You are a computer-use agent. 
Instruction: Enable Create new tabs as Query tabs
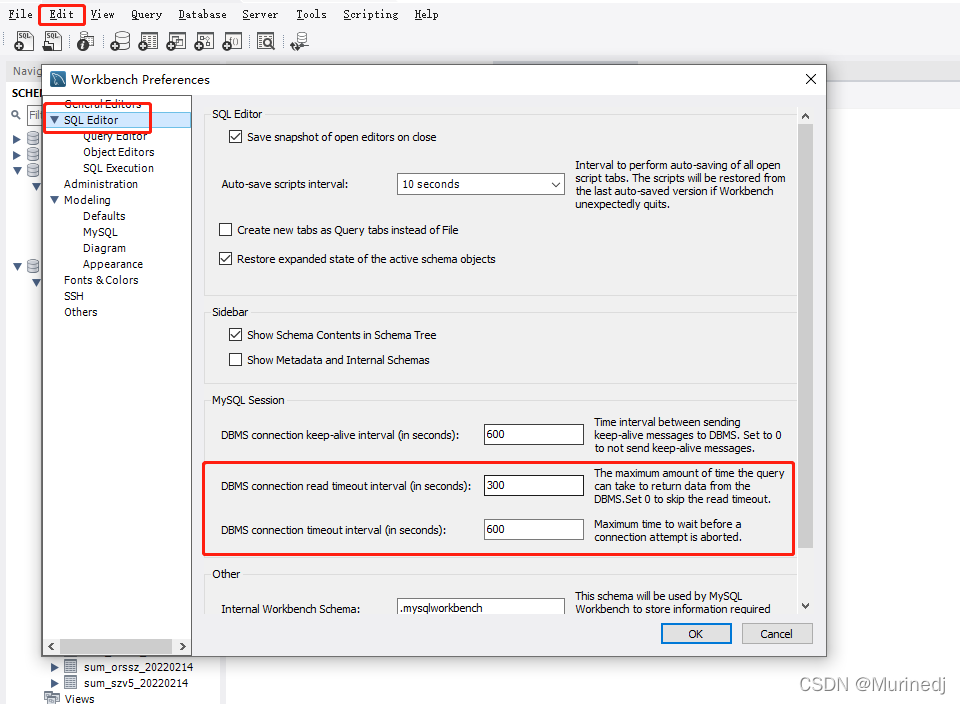point(225,229)
